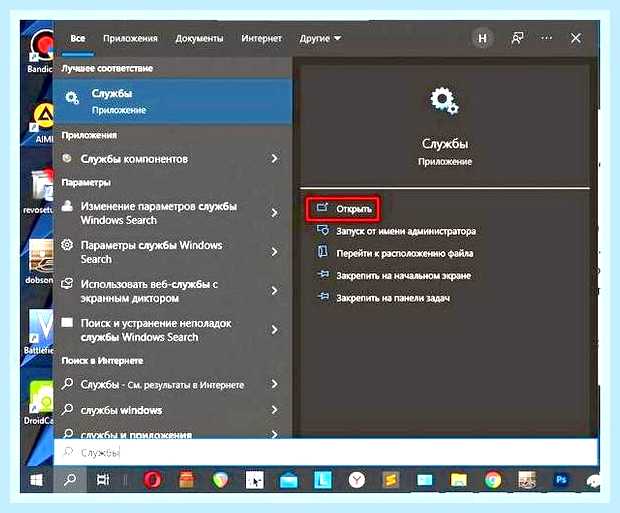This screenshot has width=620, height=513.
Task: Expand arrow for службы windows suggestion
Action: coord(274,410)
